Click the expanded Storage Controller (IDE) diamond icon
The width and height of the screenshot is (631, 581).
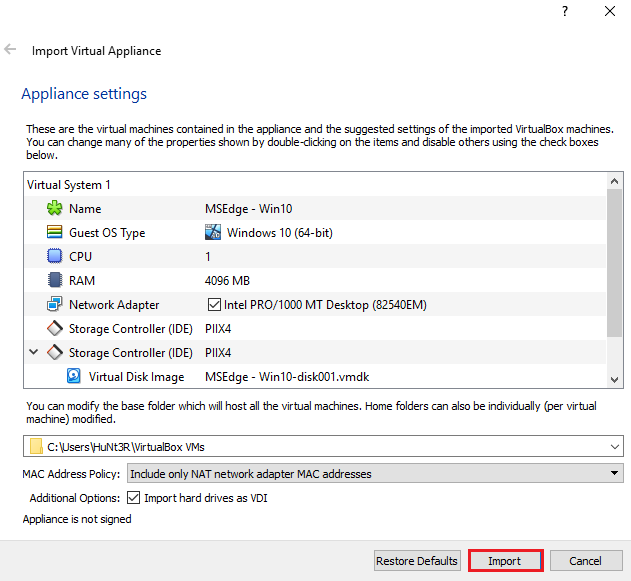click(54, 352)
